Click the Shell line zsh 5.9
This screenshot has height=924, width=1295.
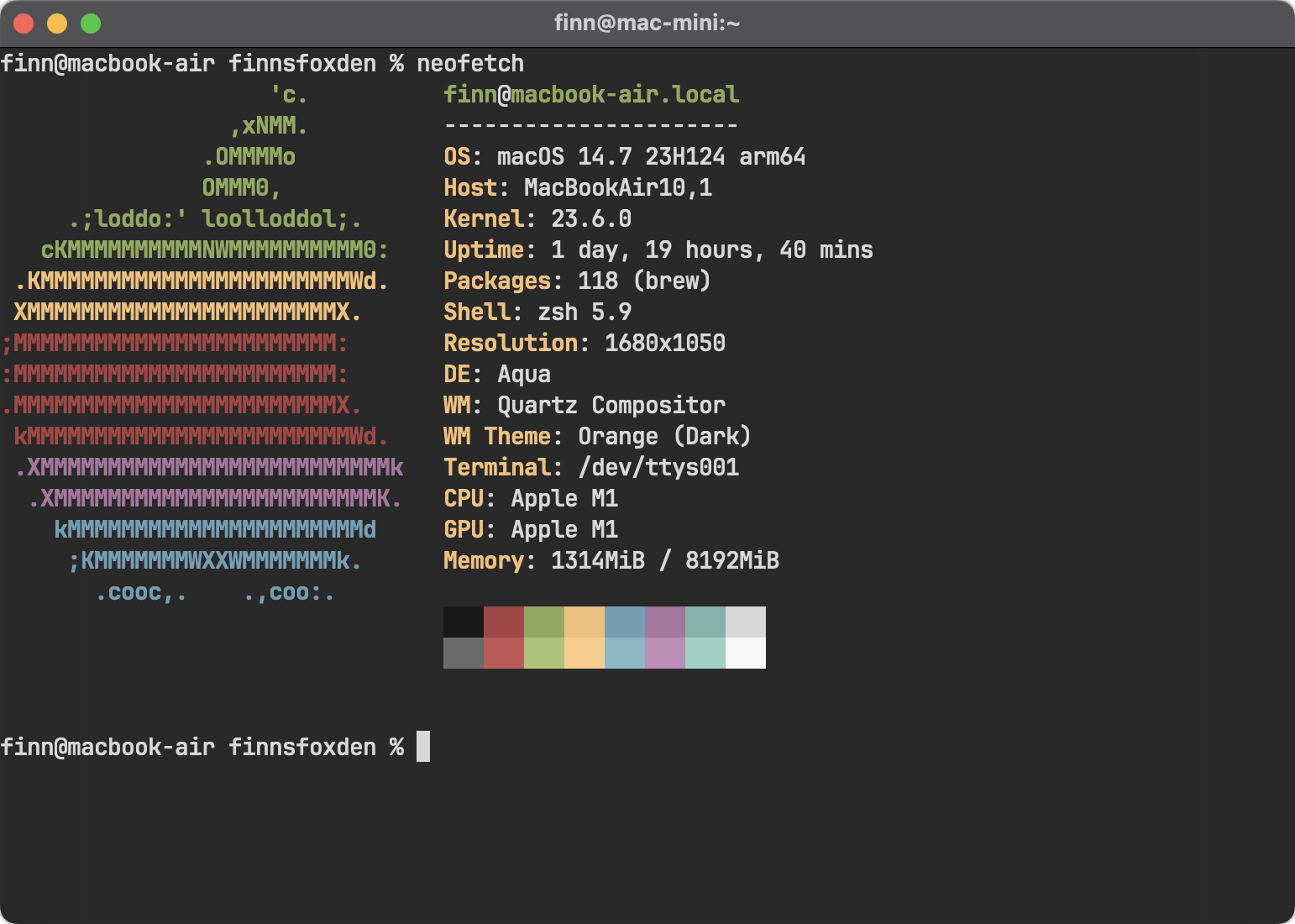pyautogui.click(x=537, y=312)
